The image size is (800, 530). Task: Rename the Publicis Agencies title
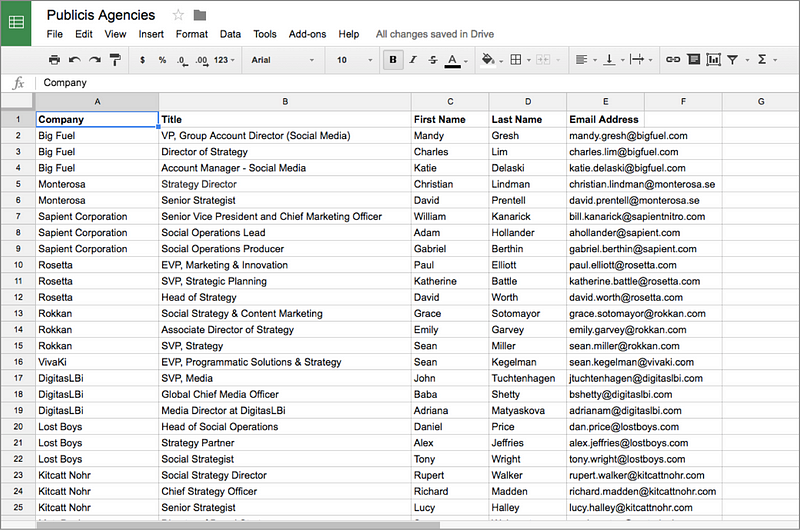click(101, 15)
